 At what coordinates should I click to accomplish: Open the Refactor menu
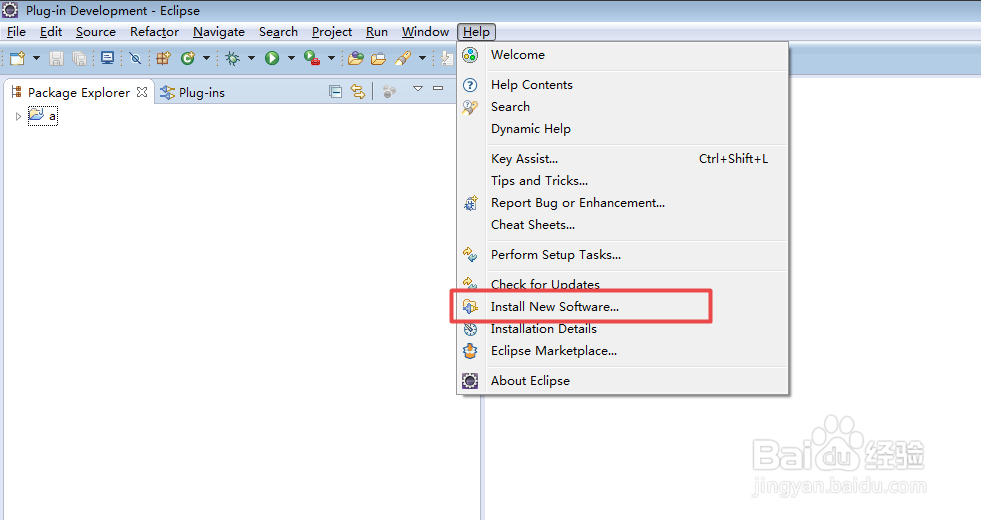155,32
